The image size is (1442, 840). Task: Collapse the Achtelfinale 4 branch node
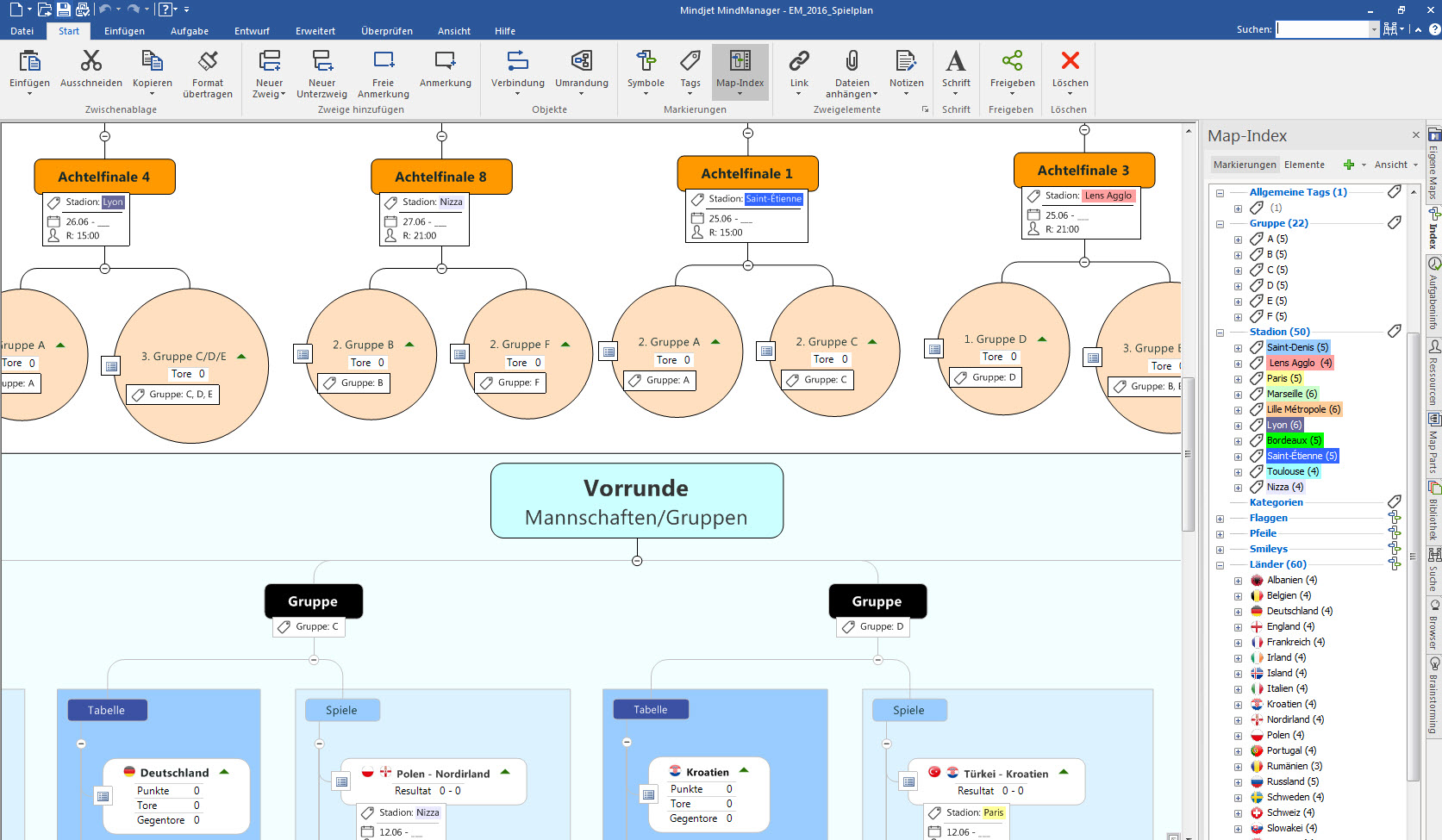(105, 269)
